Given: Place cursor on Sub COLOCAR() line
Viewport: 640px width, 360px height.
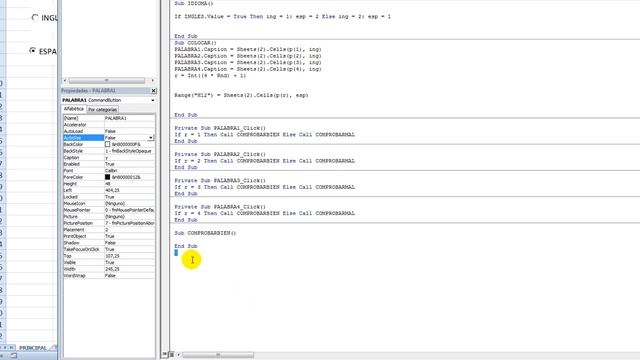Looking at the screenshot, I should pyautogui.click(x=196, y=43).
